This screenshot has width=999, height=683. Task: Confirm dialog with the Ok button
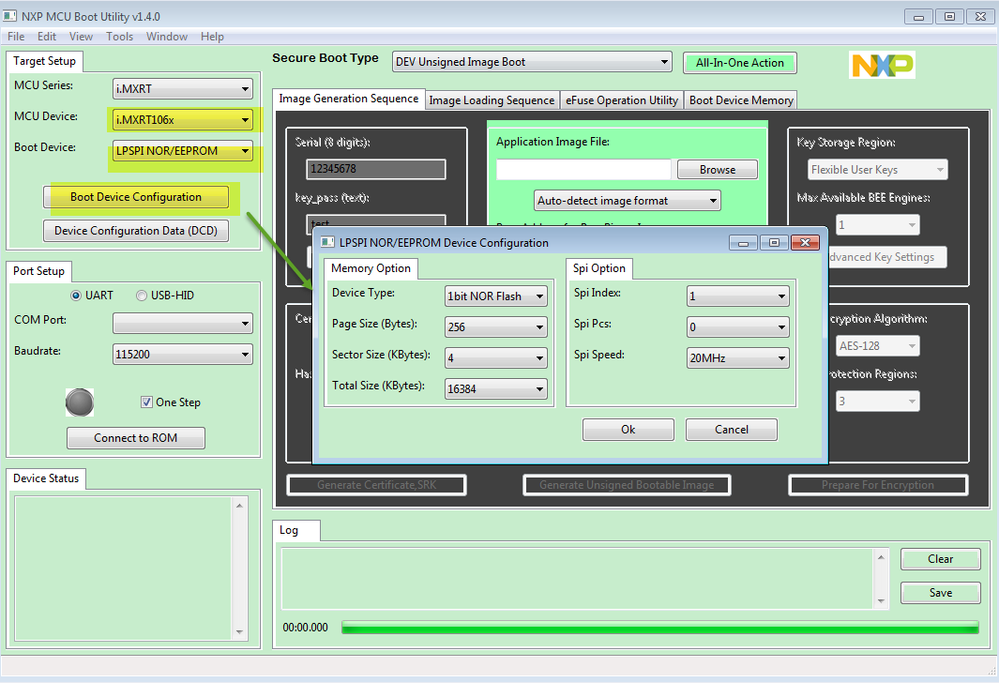click(x=628, y=429)
